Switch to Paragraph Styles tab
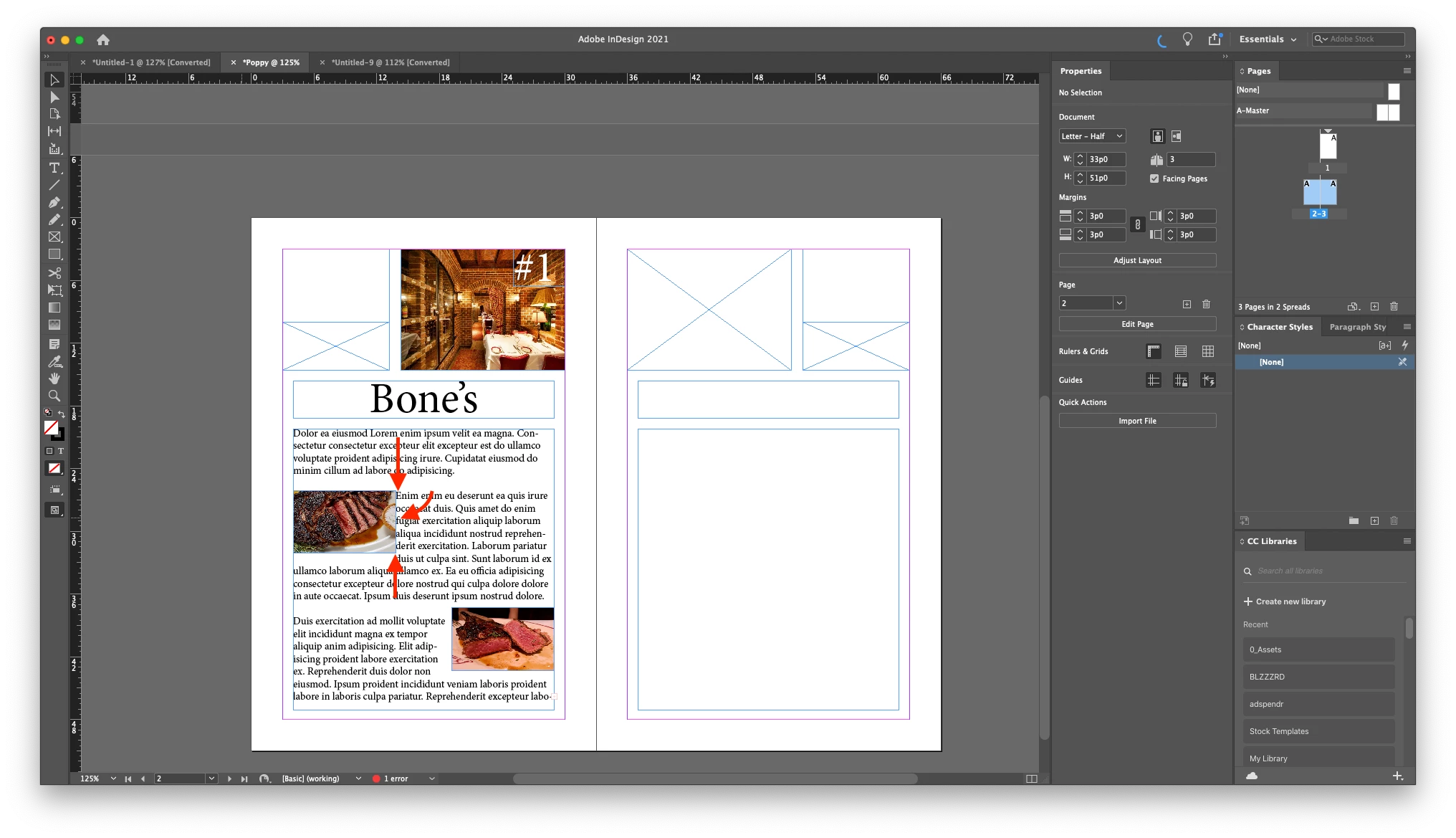Viewport: 1456px width, 838px height. [1357, 327]
